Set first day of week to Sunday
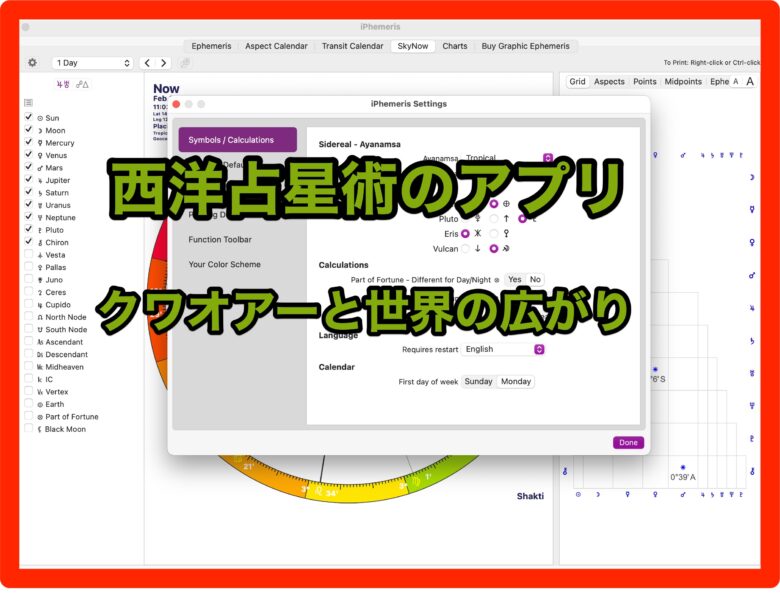Screen dimensions: 780x601 pyautogui.click(x=478, y=382)
